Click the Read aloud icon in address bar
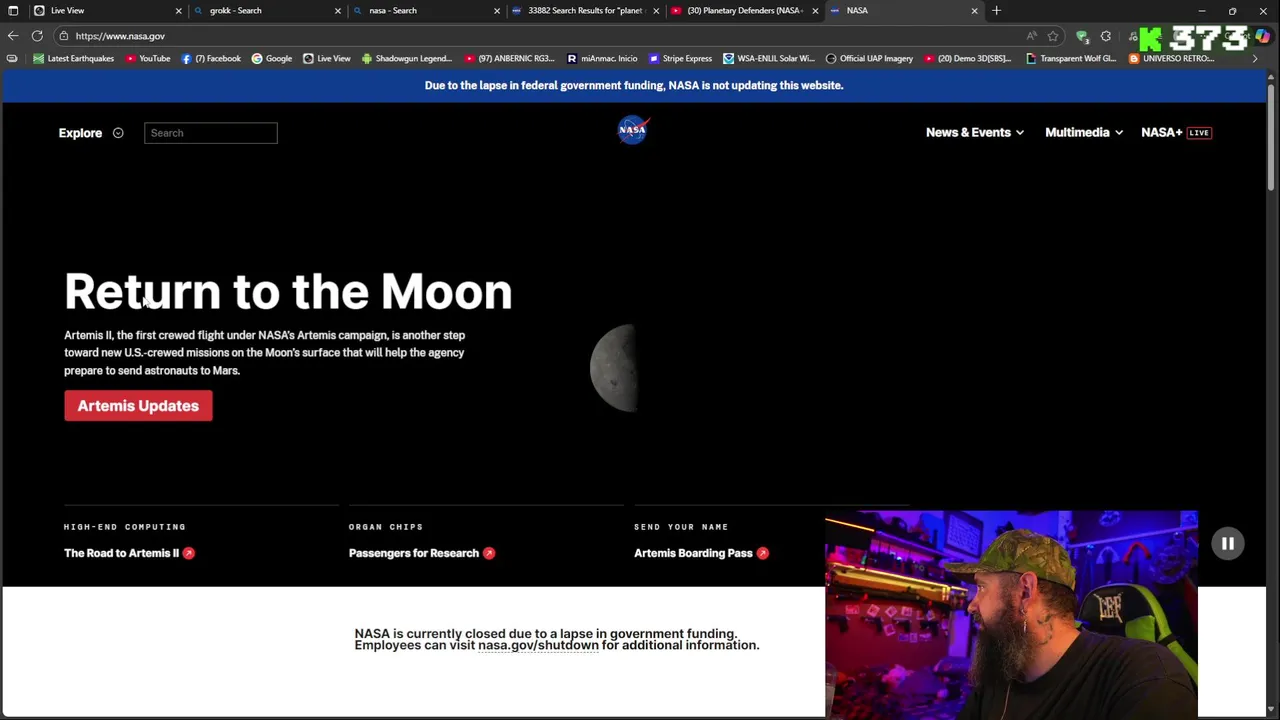 click(x=1032, y=36)
